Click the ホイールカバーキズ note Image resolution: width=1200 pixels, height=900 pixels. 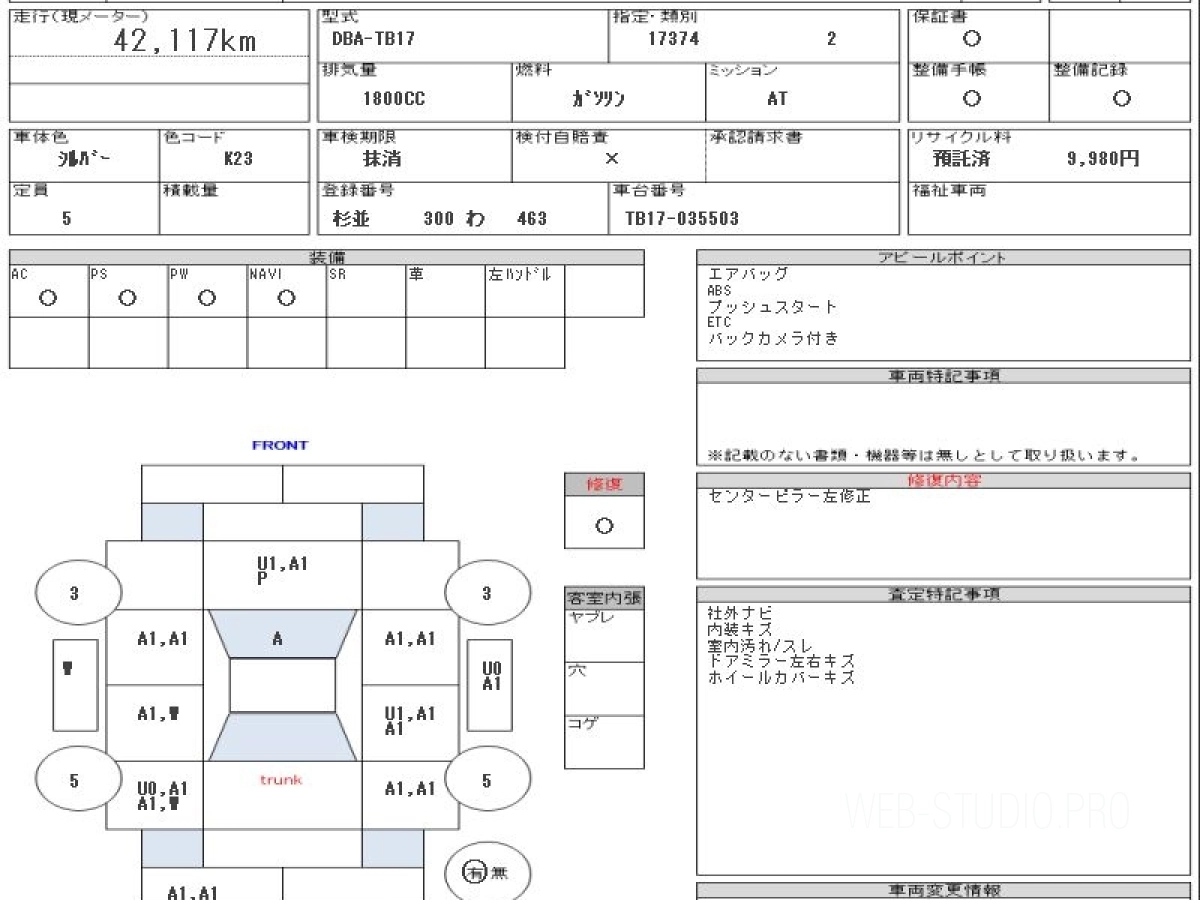coord(781,677)
